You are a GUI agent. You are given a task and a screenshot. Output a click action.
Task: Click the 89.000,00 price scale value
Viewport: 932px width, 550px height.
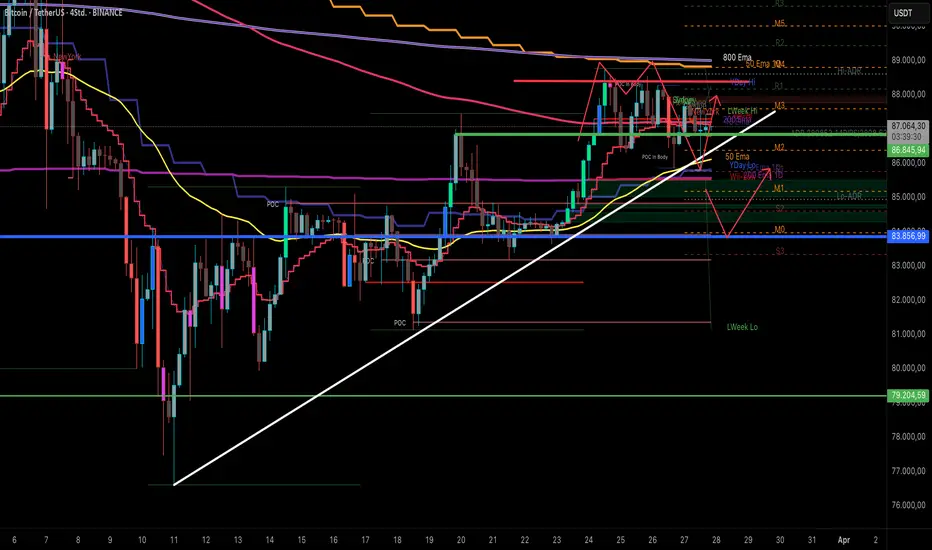(908, 60)
